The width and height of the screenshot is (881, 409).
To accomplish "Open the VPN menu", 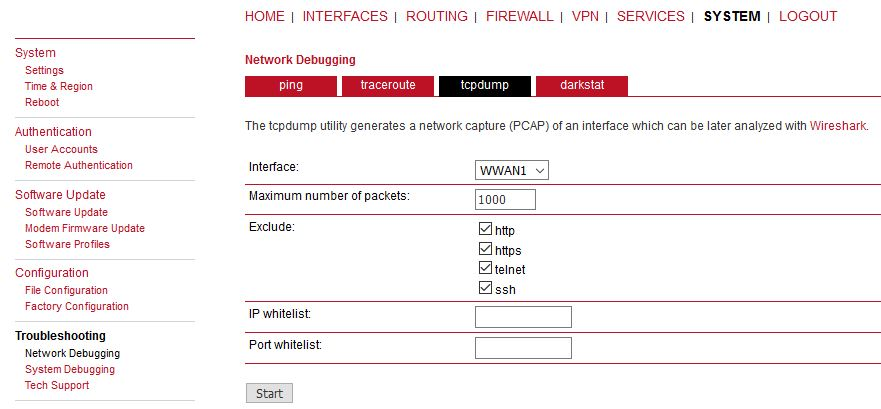I will (x=587, y=16).
